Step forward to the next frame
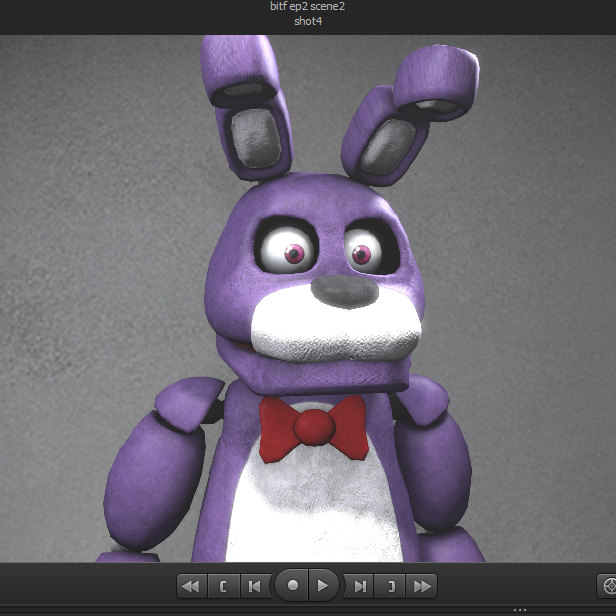Image resolution: width=616 pixels, height=616 pixels. pos(360,586)
